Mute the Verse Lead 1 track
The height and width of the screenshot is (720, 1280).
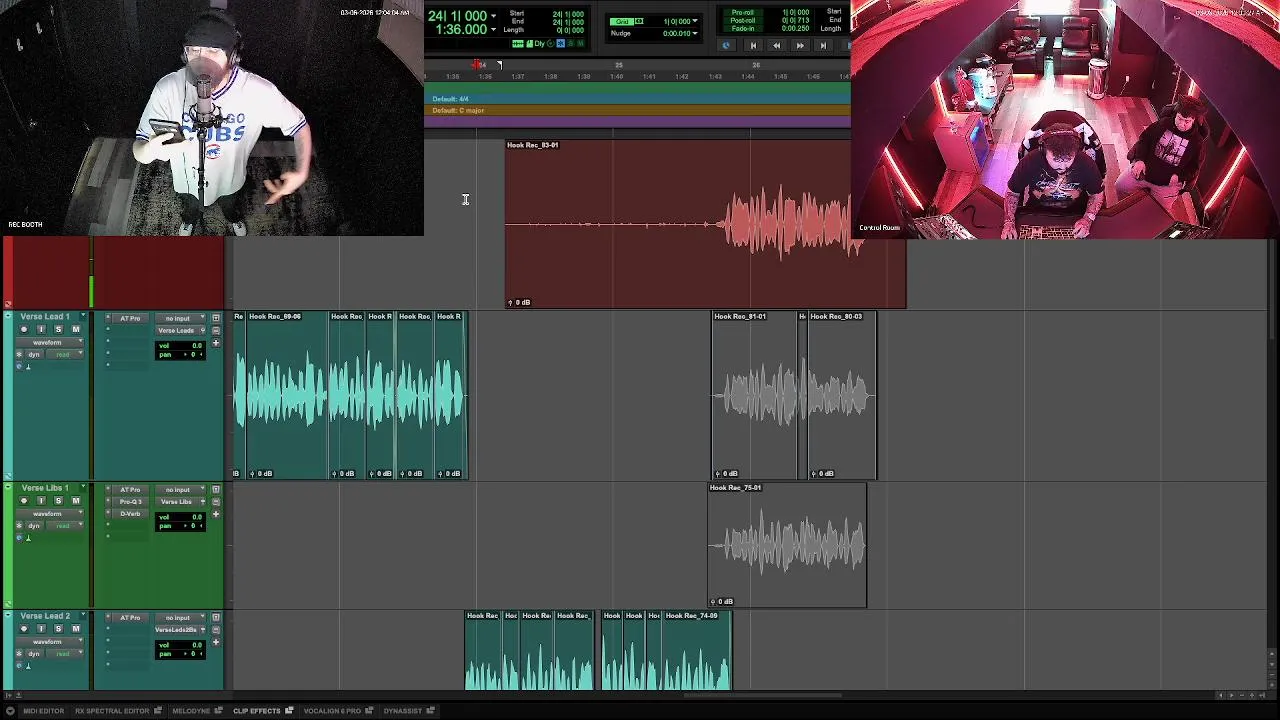pos(75,329)
